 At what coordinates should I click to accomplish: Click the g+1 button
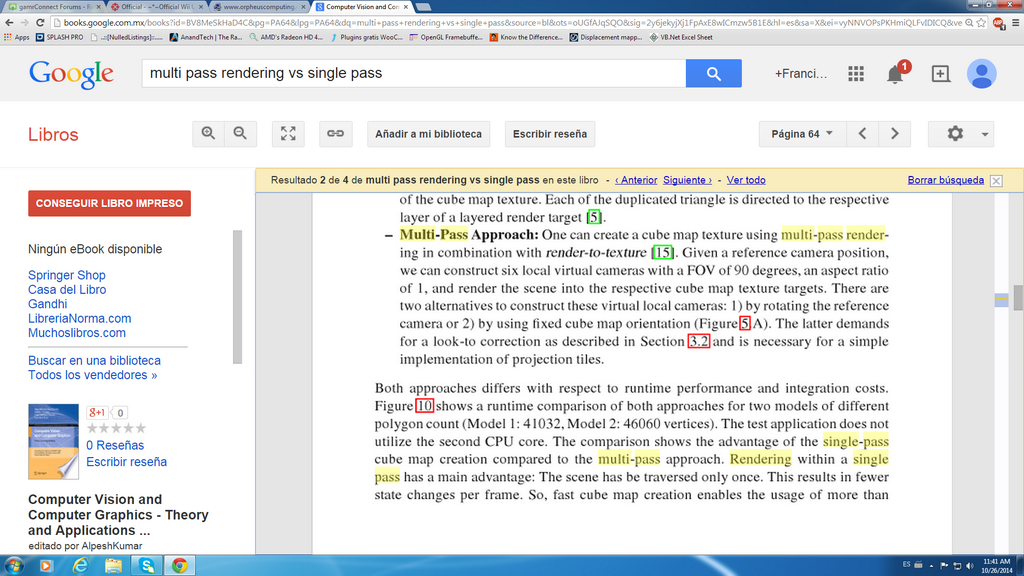[x=97, y=412]
